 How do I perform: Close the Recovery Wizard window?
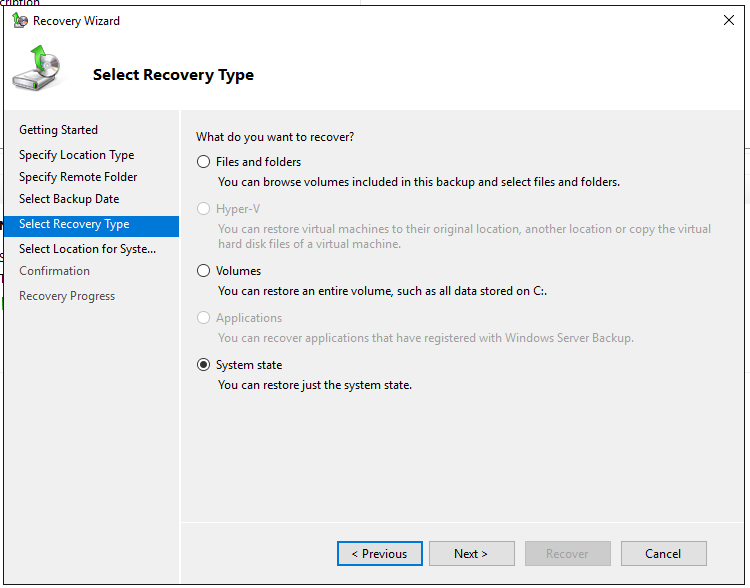pyautogui.click(x=728, y=21)
